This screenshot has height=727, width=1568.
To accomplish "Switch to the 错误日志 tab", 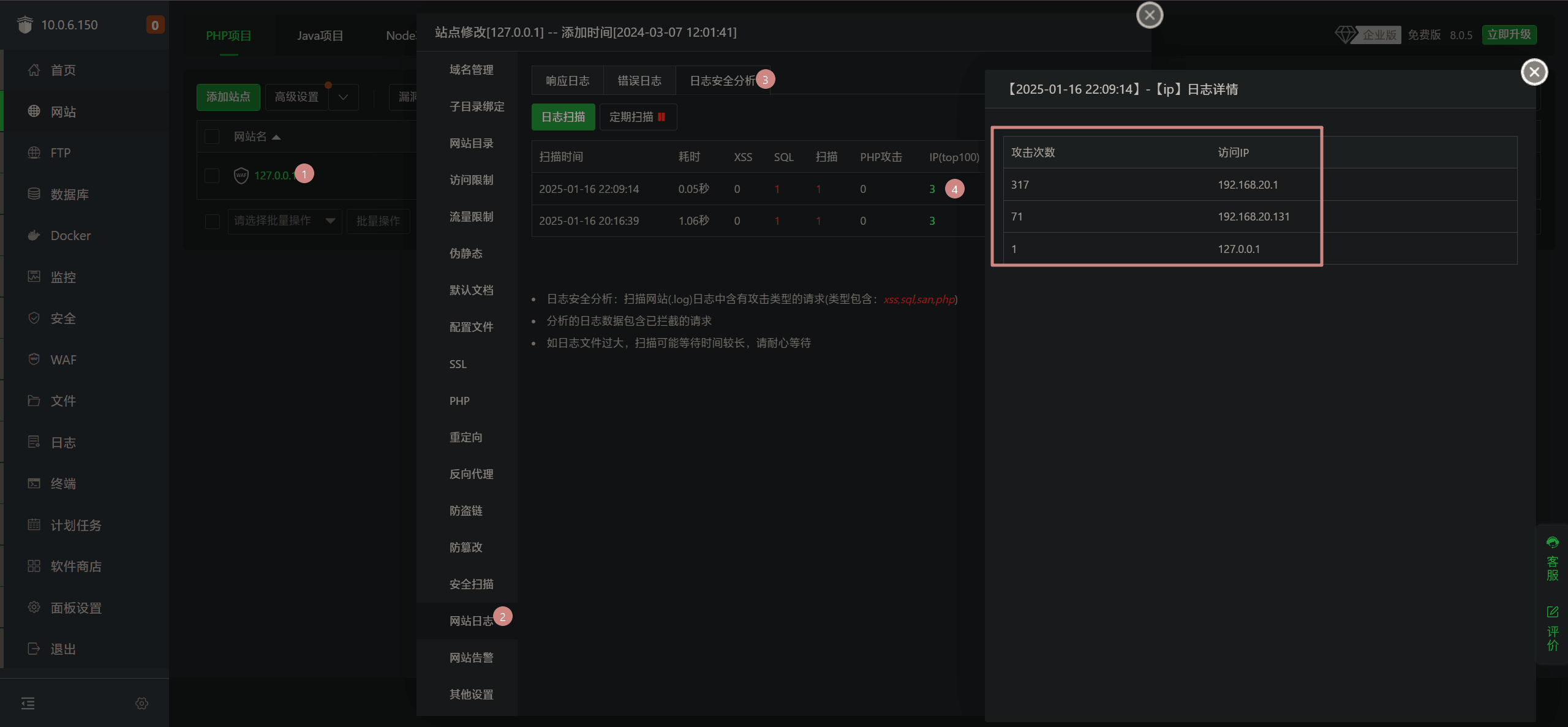I will (639, 80).
